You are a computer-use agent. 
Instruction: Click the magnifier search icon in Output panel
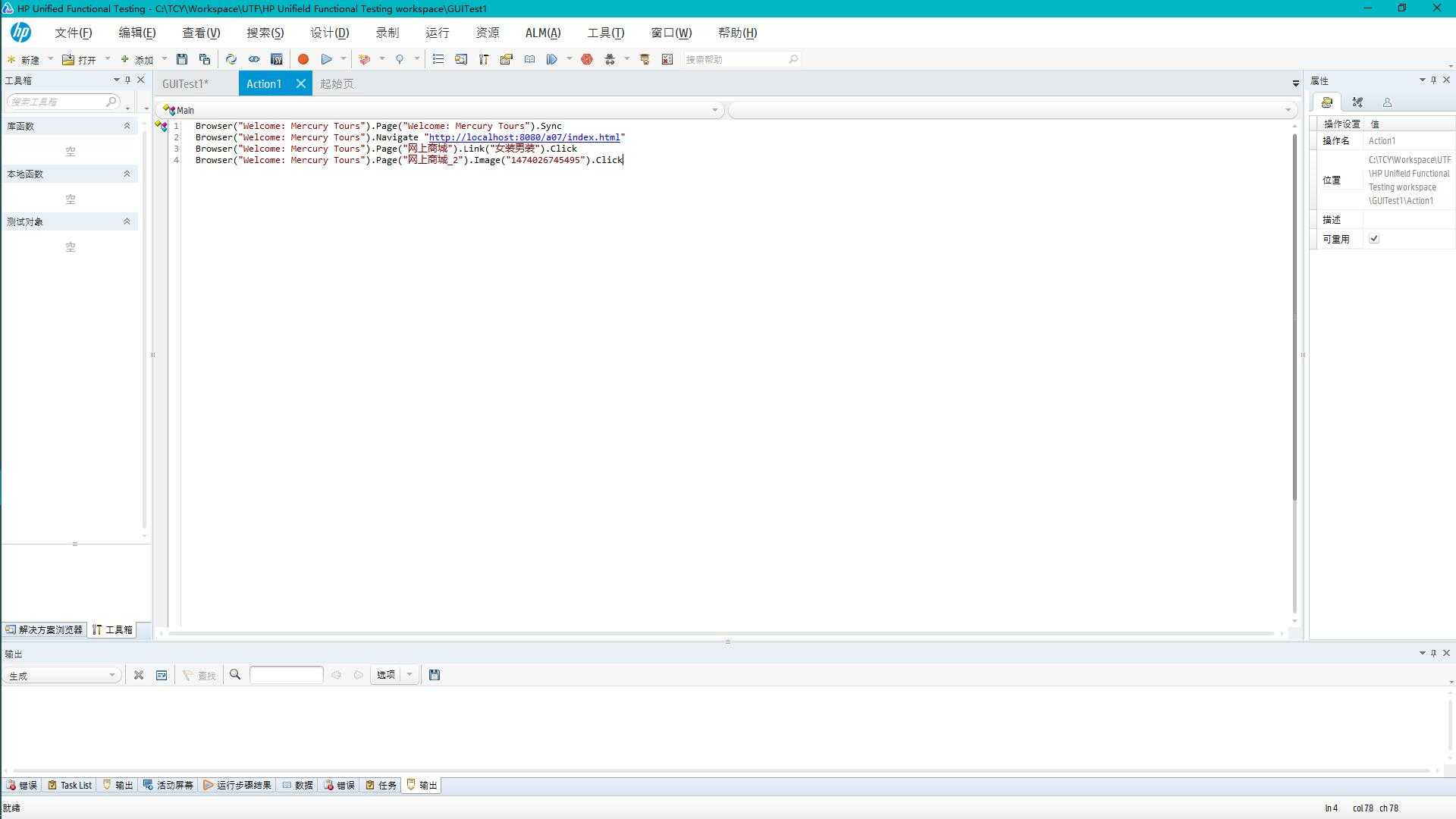235,675
